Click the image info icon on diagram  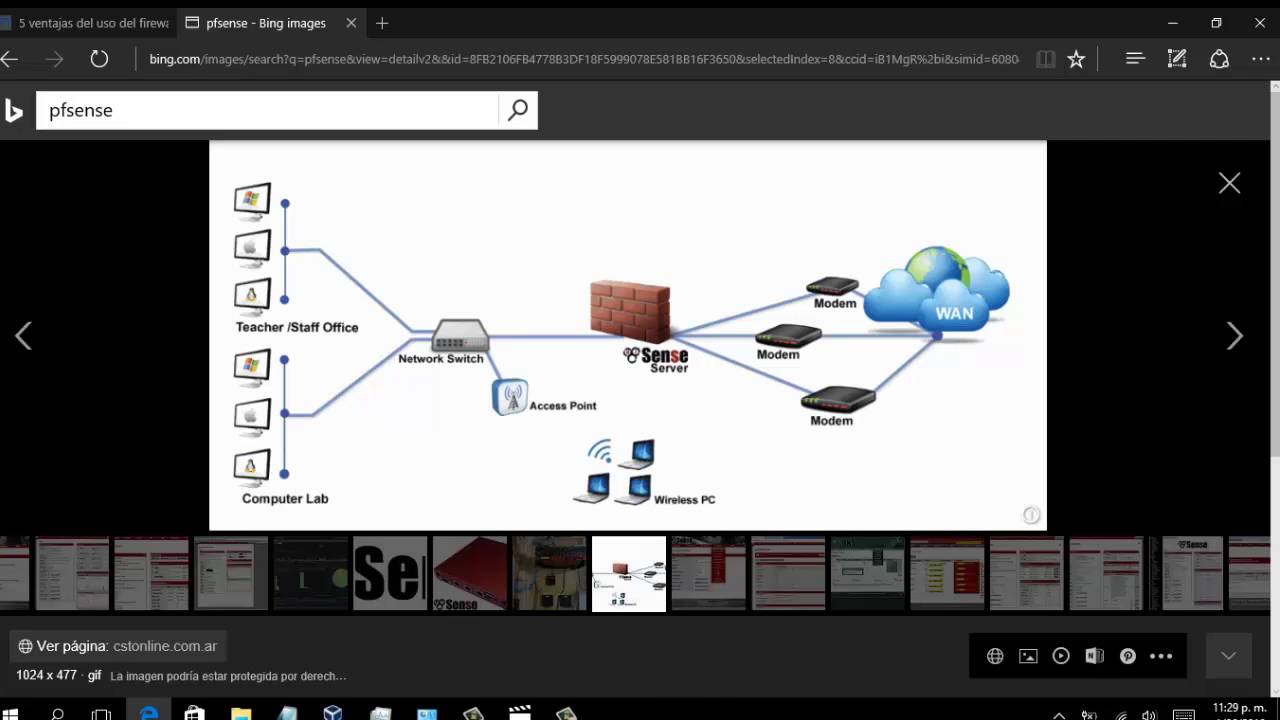pyautogui.click(x=1031, y=515)
